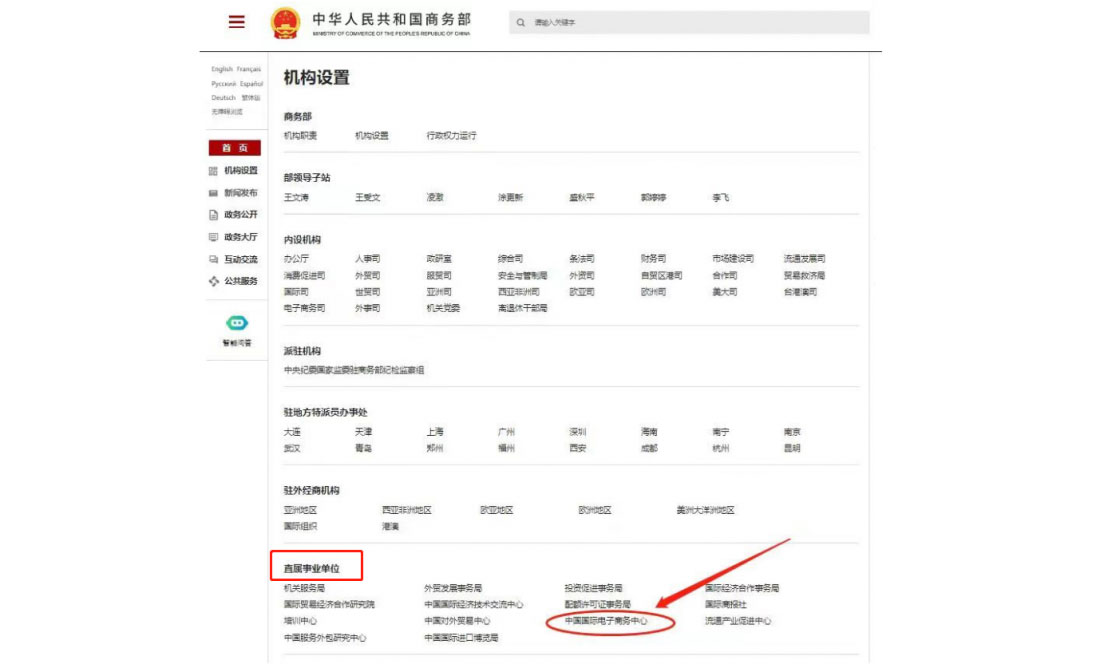The image size is (1100, 664).
Task: Open the 机关服务局 link
Action: pos(304,588)
